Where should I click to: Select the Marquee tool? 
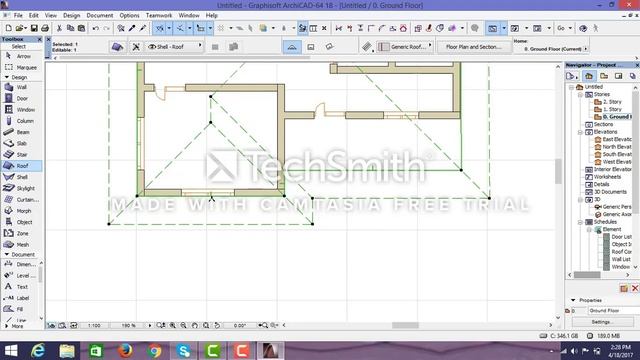[21, 67]
